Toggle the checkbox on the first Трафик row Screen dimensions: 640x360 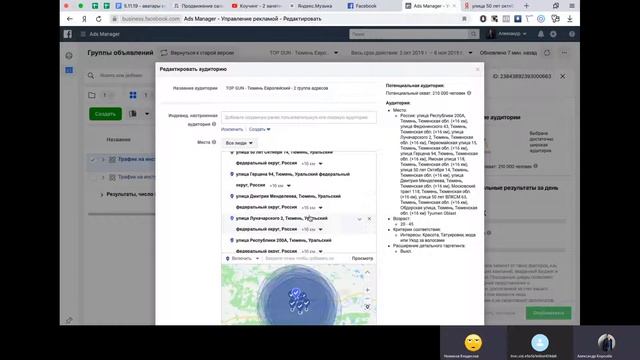pos(93,160)
